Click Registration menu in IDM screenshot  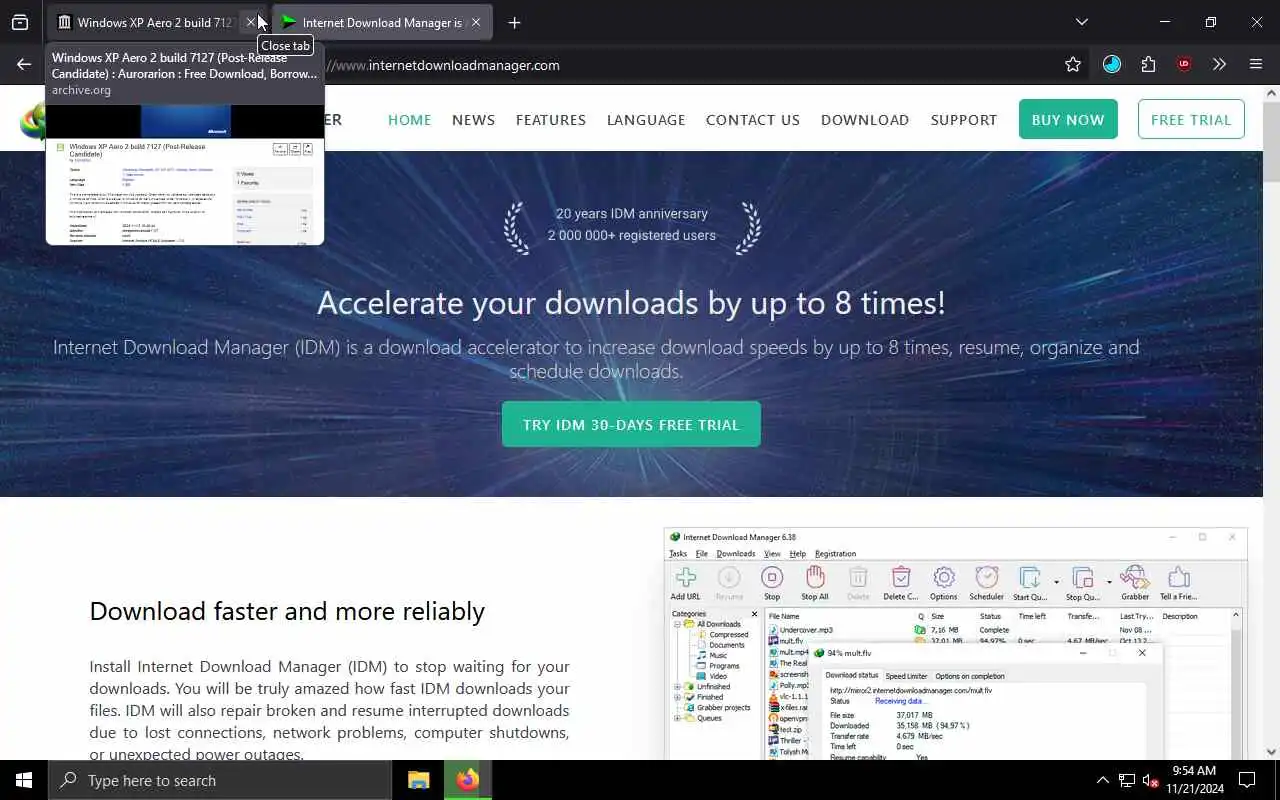835,553
